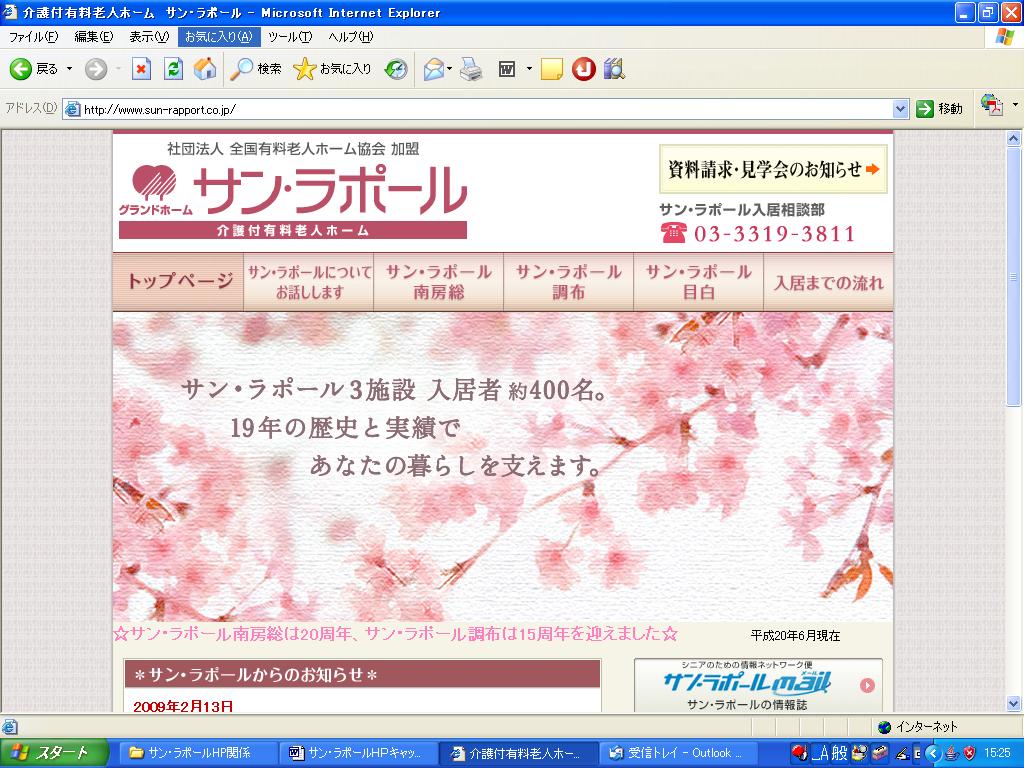Click the red telephone icon by 03-3319-3811
Screen dimensions: 1024x768
tap(673, 232)
